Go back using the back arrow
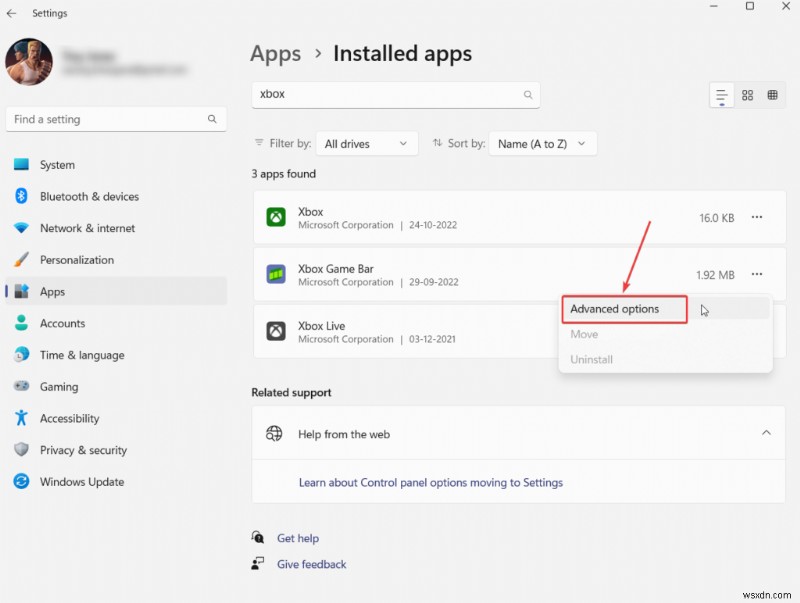This screenshot has height=603, width=800. (x=12, y=13)
